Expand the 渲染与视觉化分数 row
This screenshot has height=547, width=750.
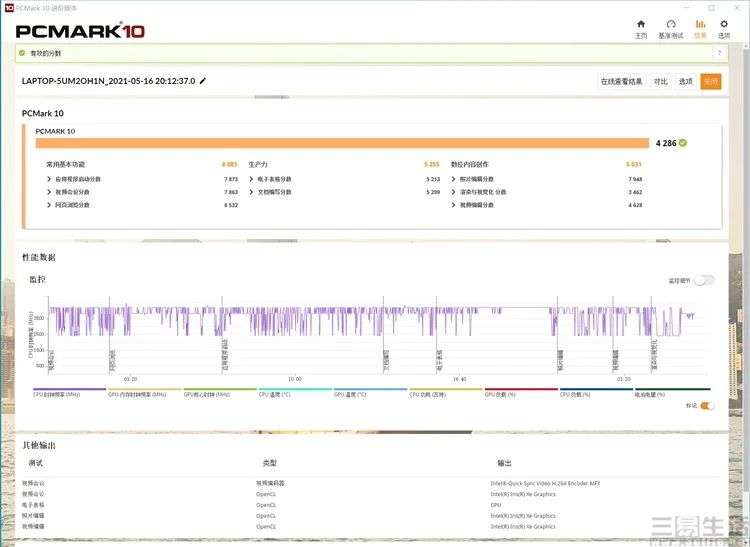click(453, 192)
